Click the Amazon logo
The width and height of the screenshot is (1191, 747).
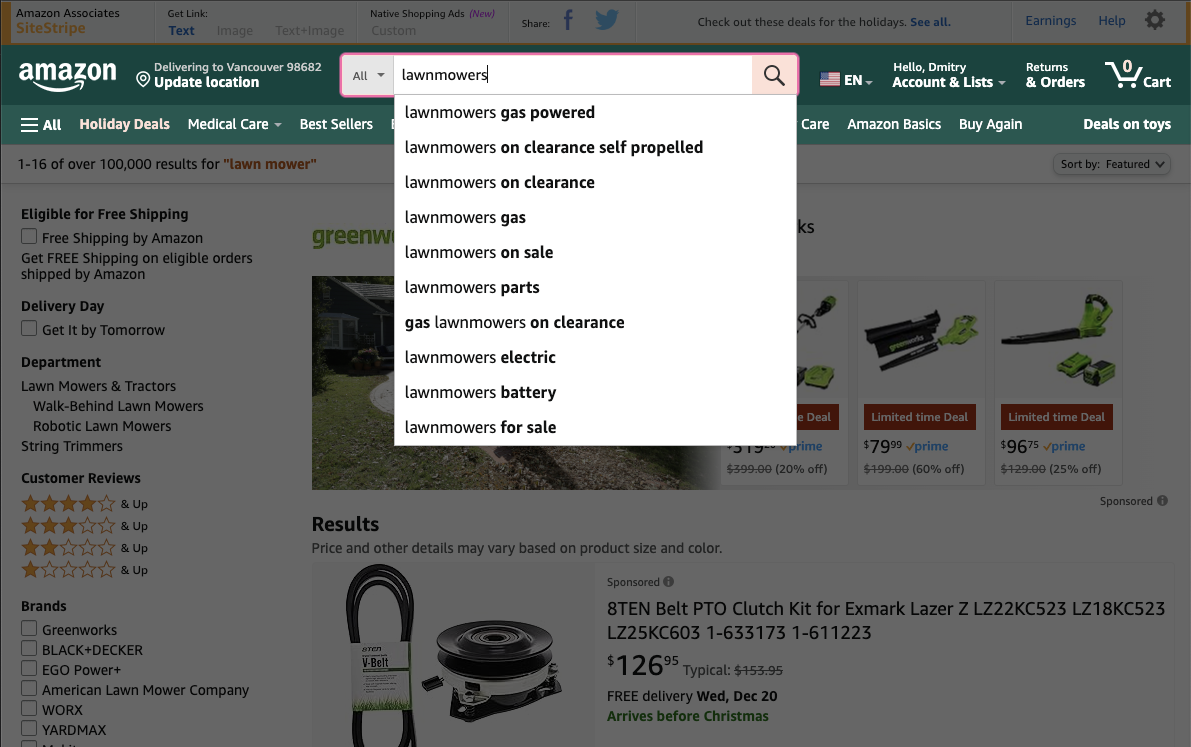(68, 76)
